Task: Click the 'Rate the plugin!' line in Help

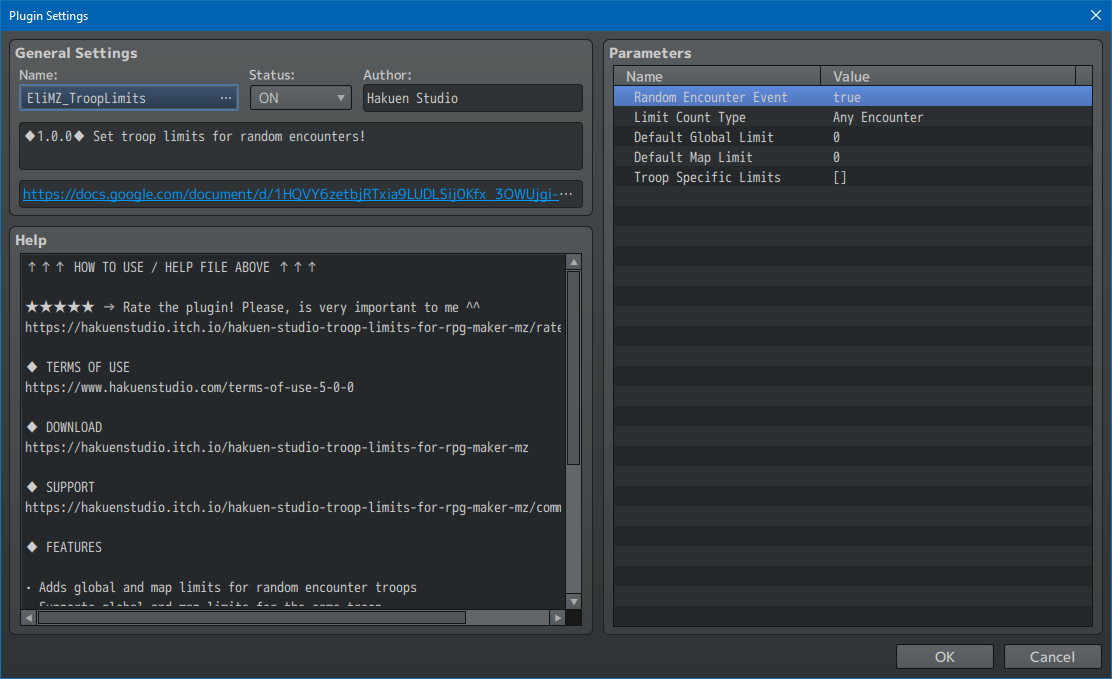Action: [x=252, y=307]
